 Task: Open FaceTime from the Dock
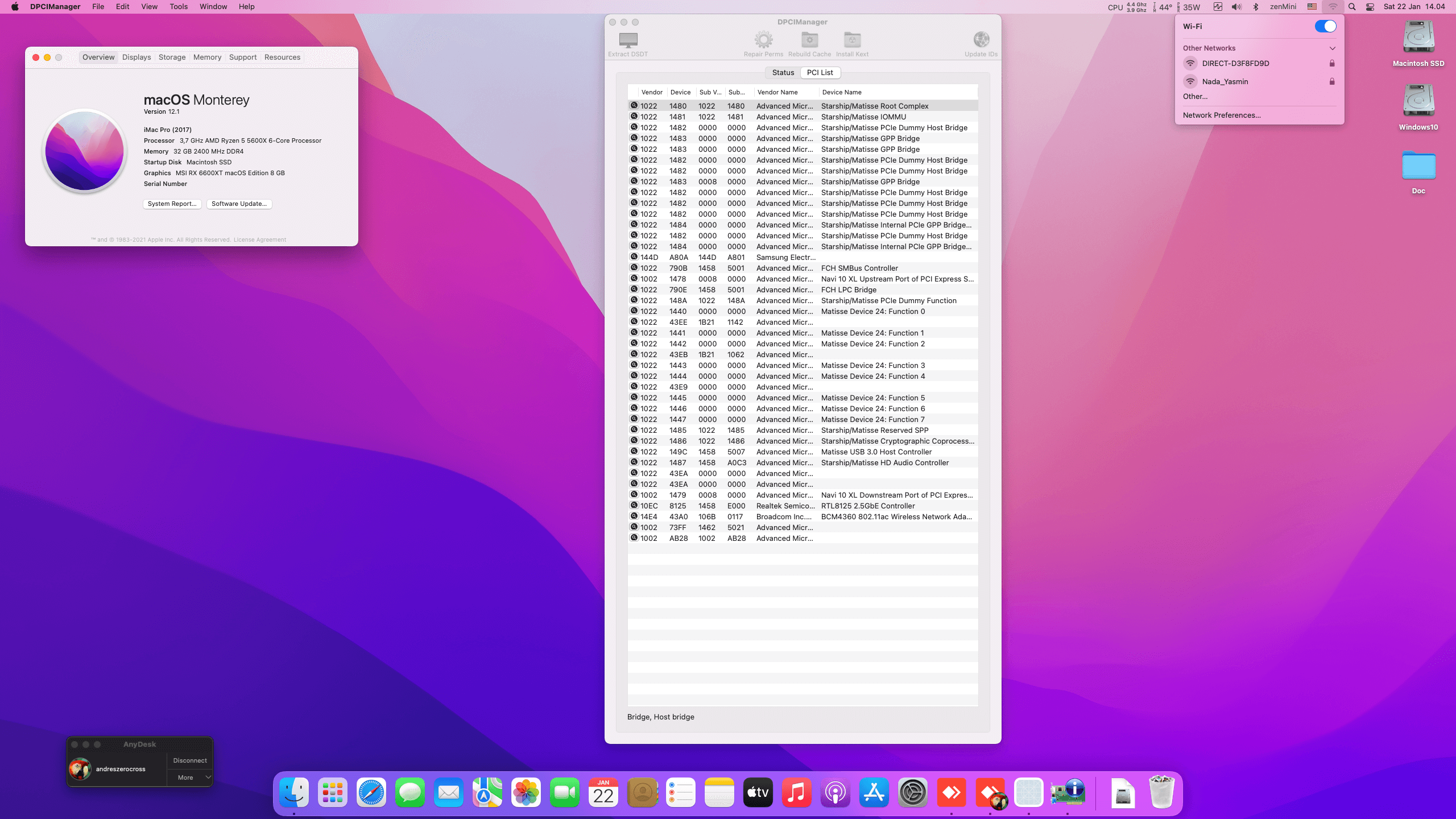tap(565, 792)
